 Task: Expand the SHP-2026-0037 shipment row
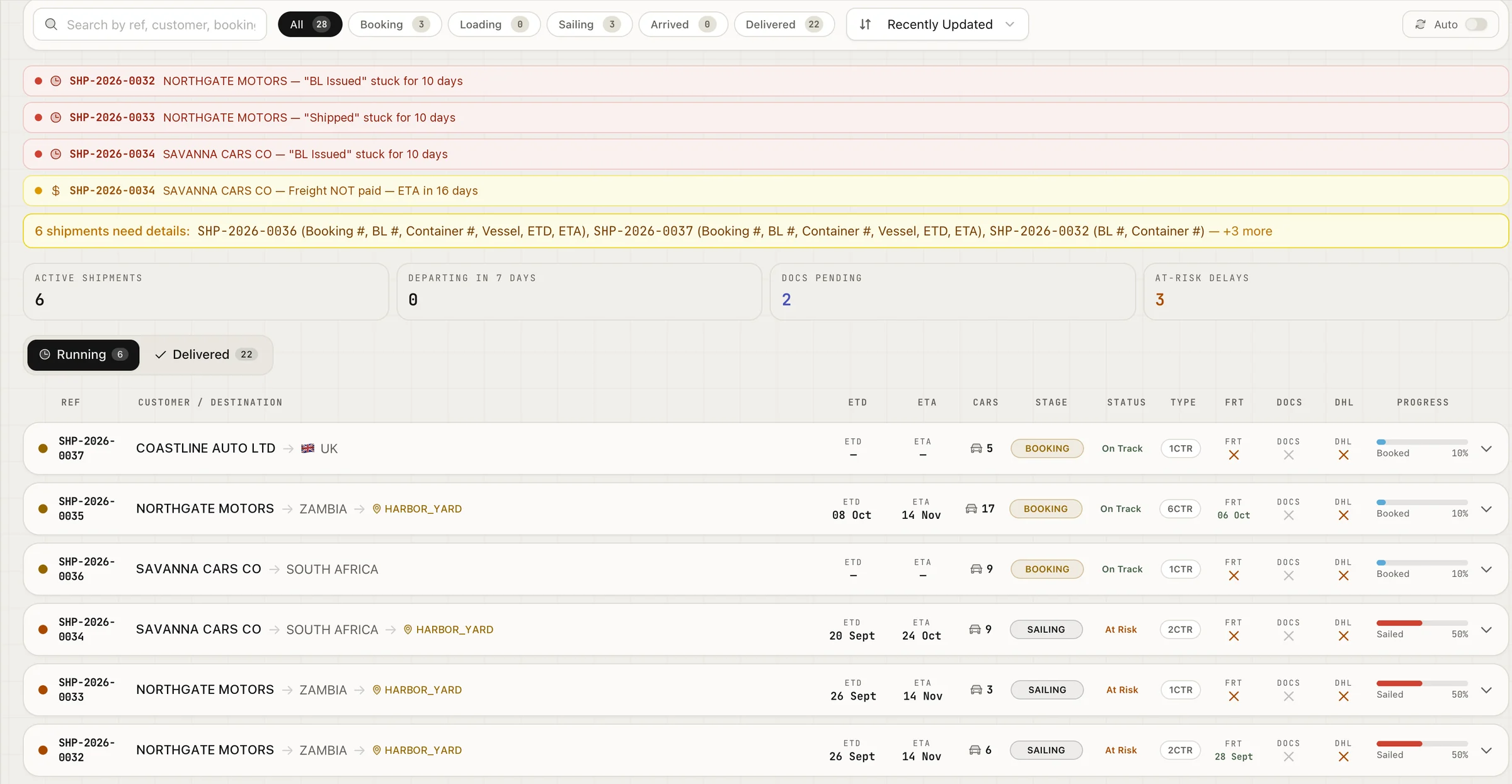pos(1486,449)
